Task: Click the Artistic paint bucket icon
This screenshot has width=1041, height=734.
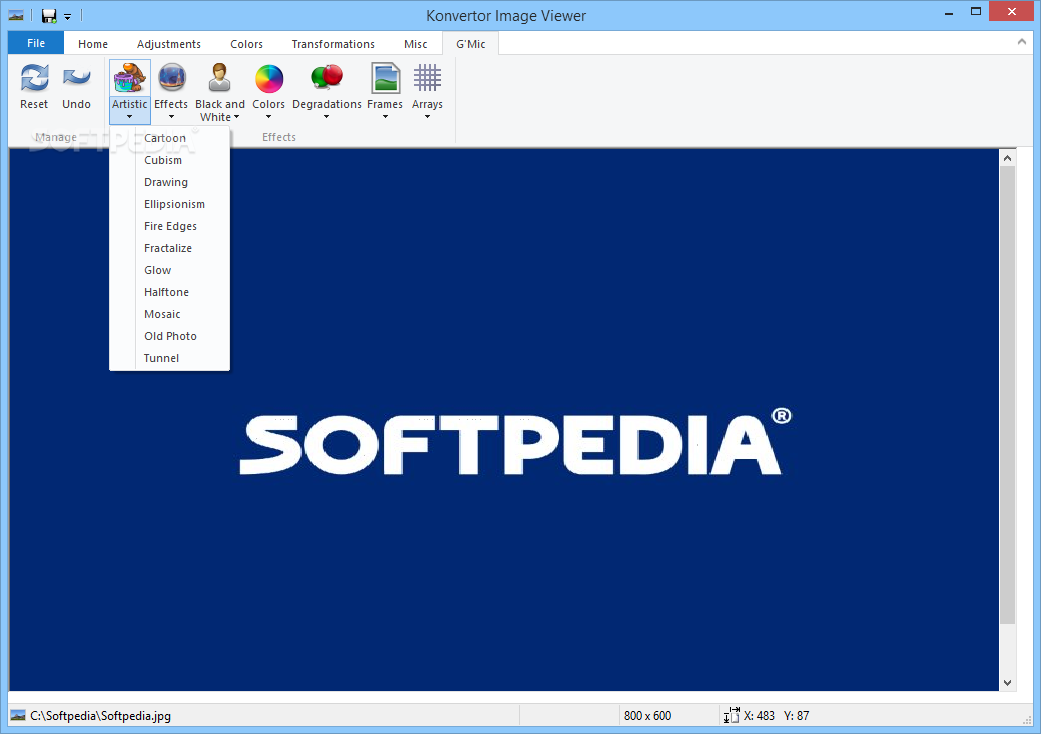Action: coord(129,78)
